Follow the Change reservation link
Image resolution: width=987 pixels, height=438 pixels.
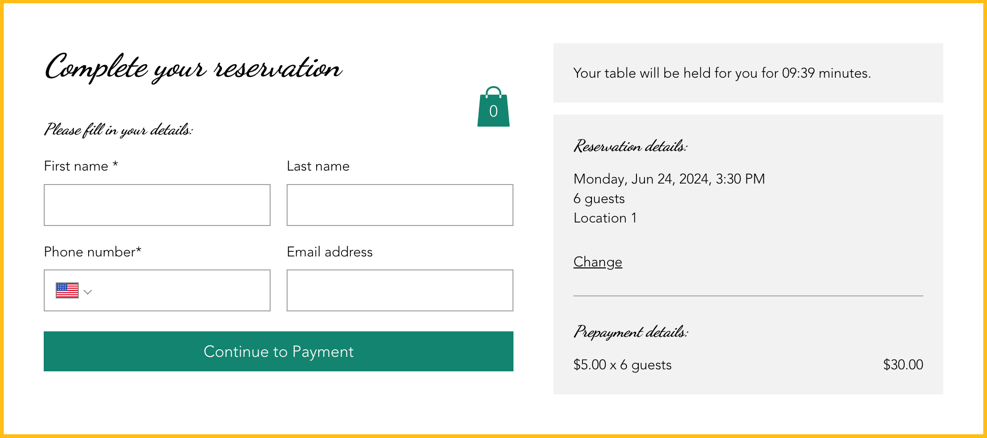597,262
